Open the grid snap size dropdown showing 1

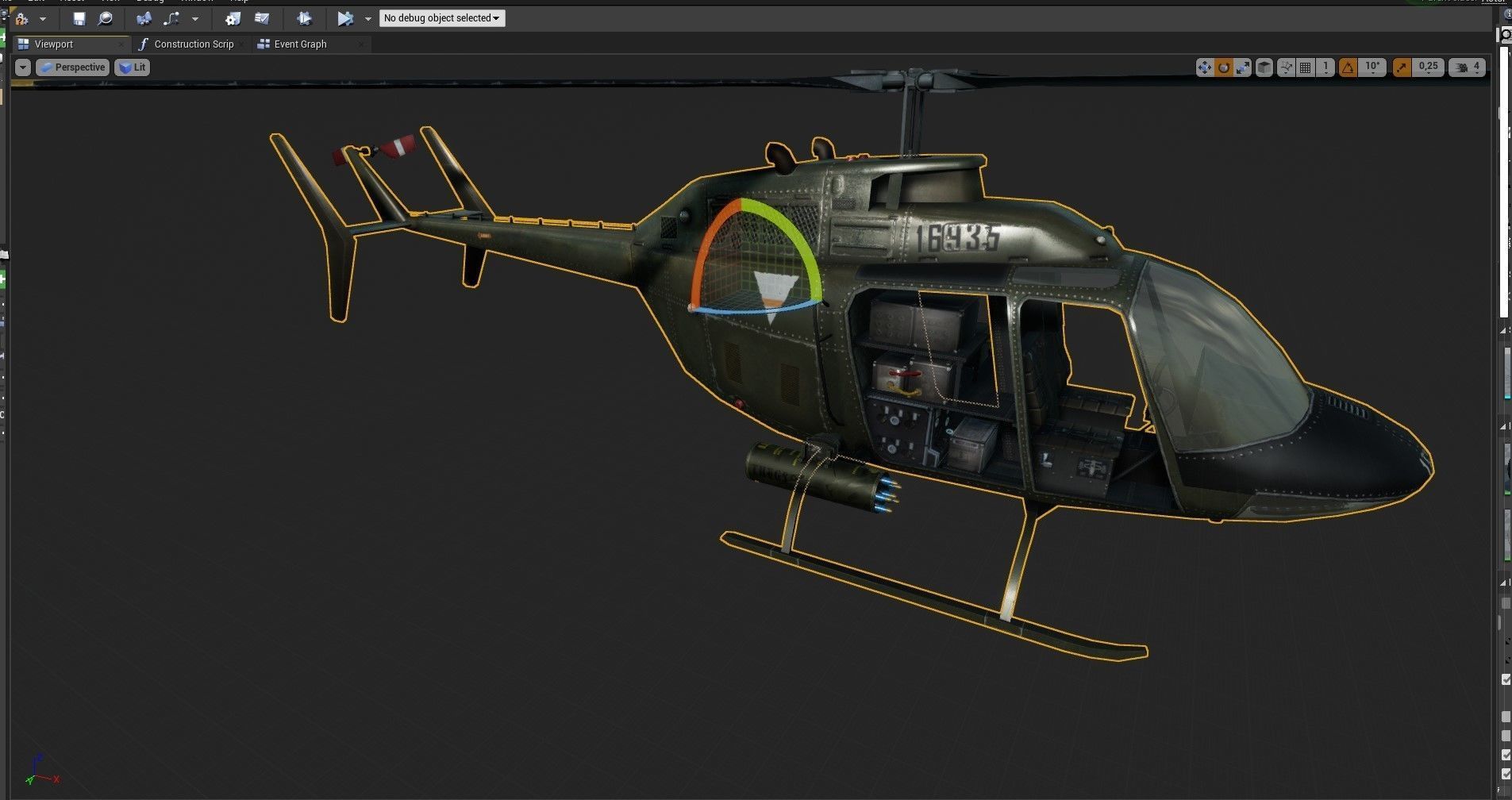tap(1325, 67)
